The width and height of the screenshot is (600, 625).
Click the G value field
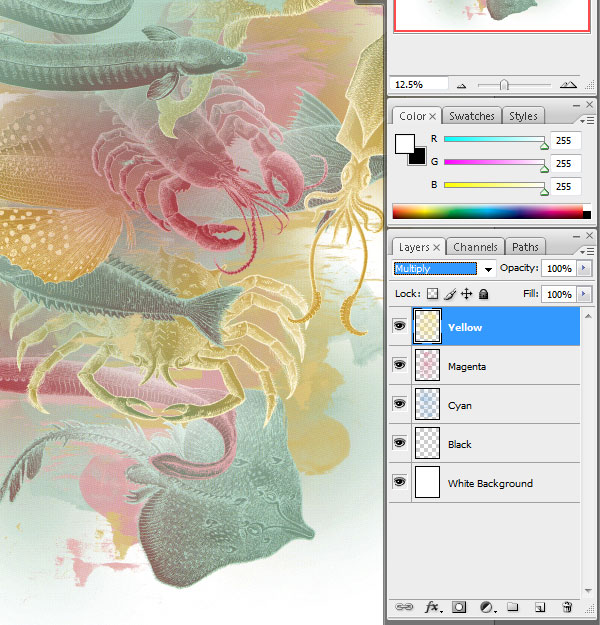point(565,163)
